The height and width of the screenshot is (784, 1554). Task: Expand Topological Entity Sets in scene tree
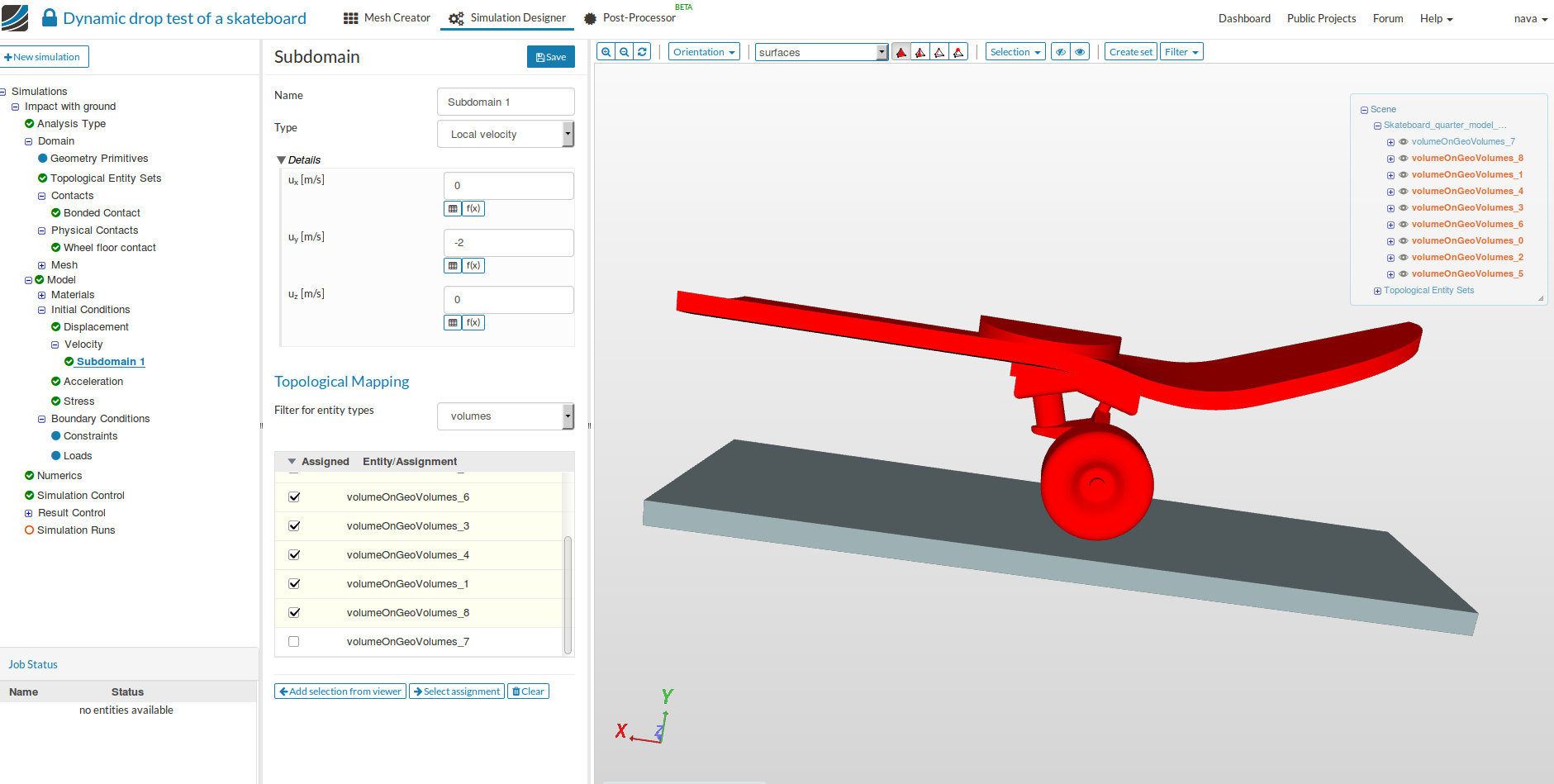pyautogui.click(x=1377, y=291)
